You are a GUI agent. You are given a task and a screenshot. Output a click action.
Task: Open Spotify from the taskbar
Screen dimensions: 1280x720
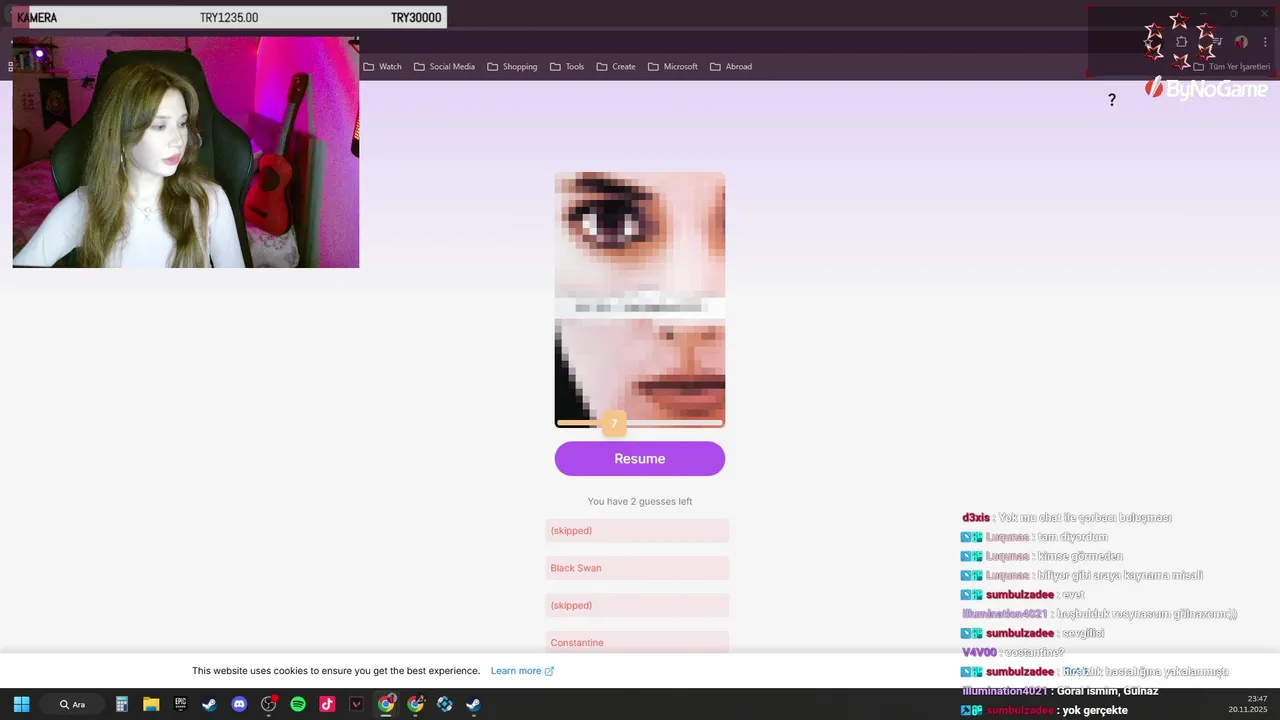point(298,704)
